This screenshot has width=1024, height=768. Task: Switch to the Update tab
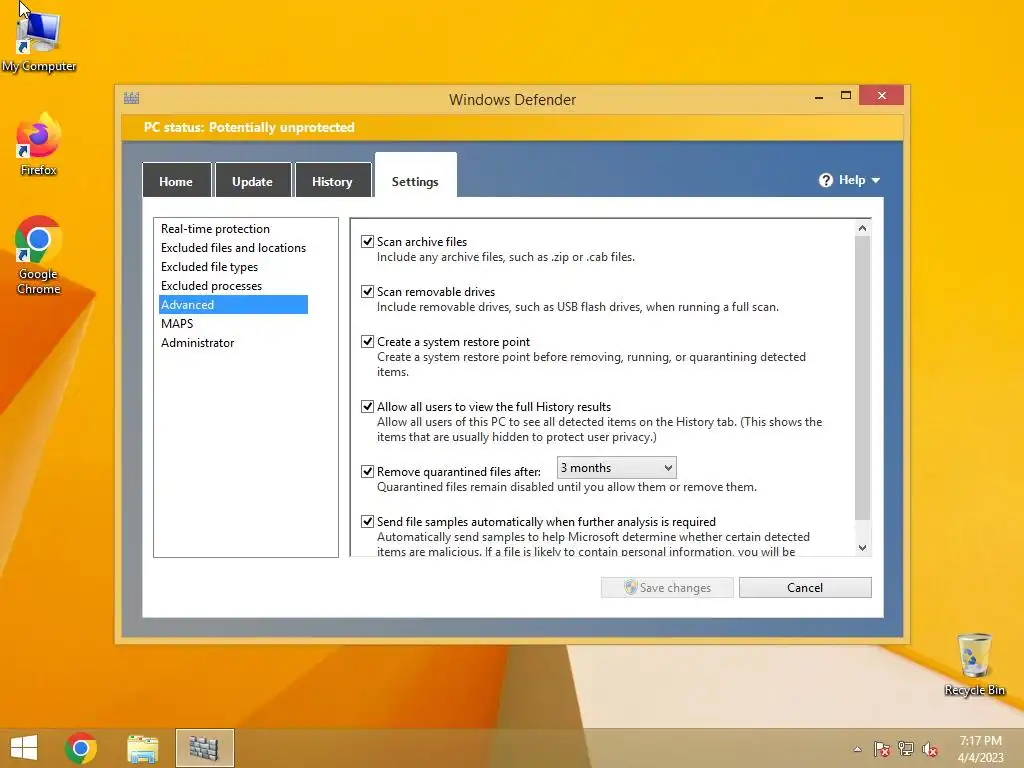tap(253, 180)
